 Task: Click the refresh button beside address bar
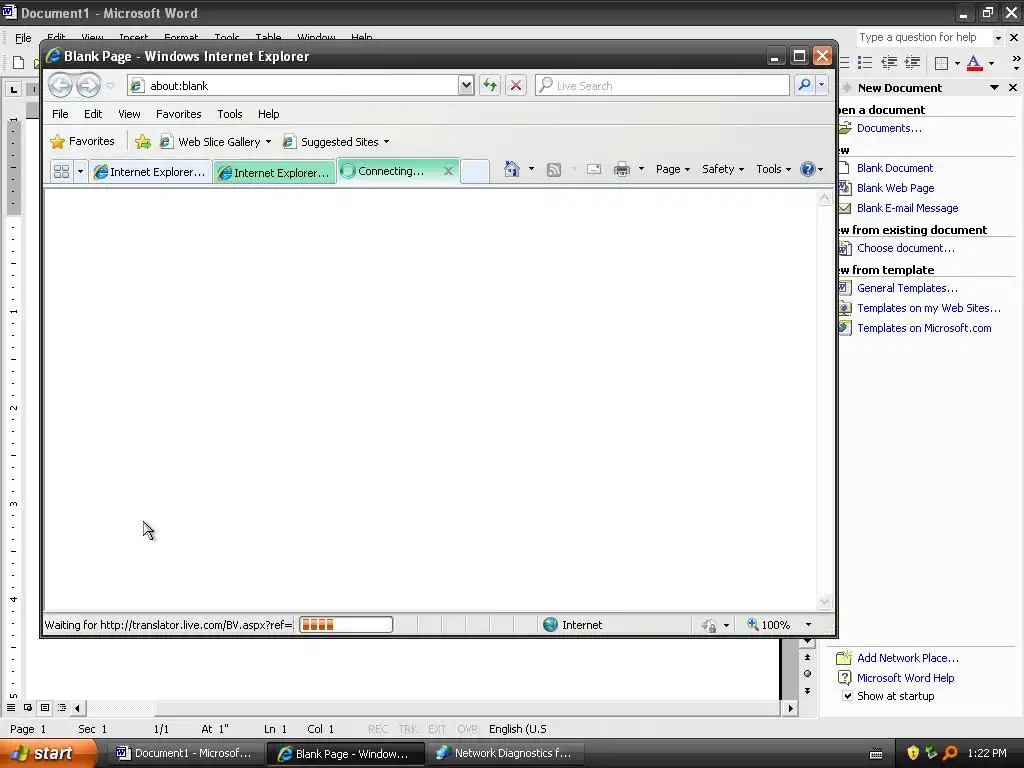tap(490, 85)
